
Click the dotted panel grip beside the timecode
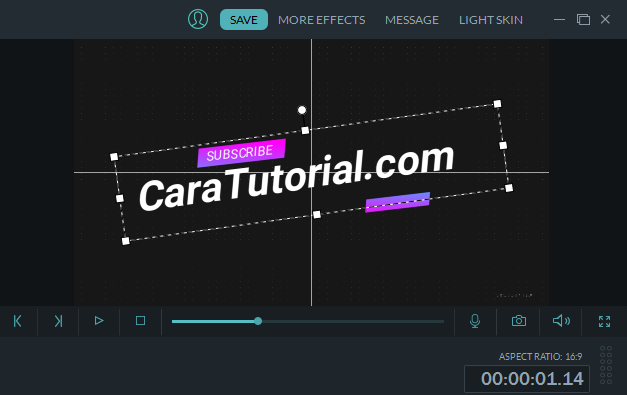click(606, 365)
